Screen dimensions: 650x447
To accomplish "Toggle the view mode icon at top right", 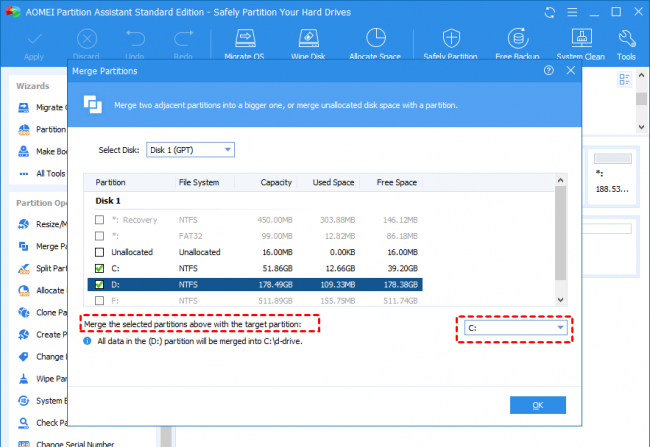I will point(624,79).
